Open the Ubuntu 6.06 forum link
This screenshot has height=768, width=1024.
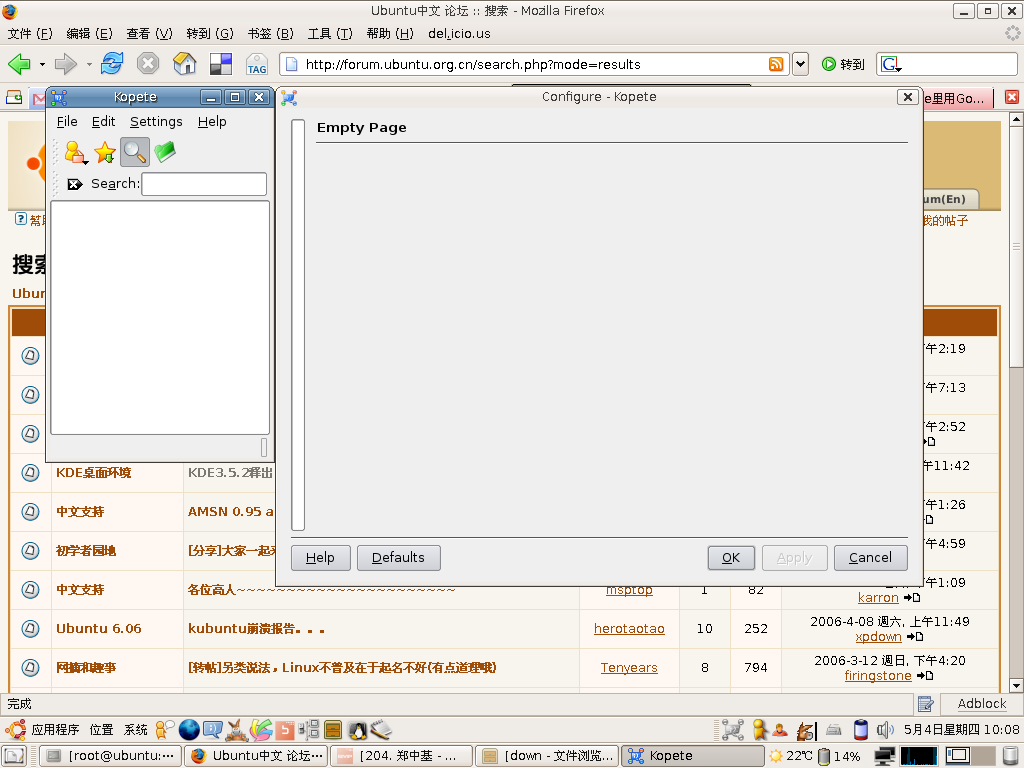tap(99, 629)
